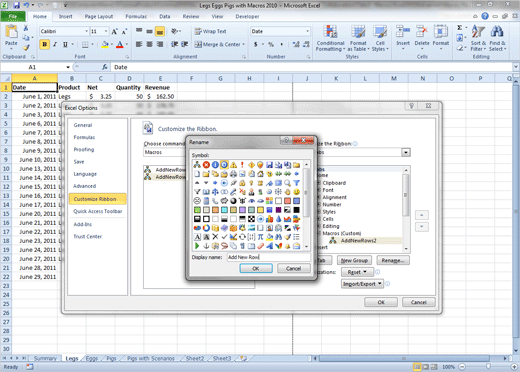Pick the checkmark symbol
520x372 pixels.
click(224, 237)
